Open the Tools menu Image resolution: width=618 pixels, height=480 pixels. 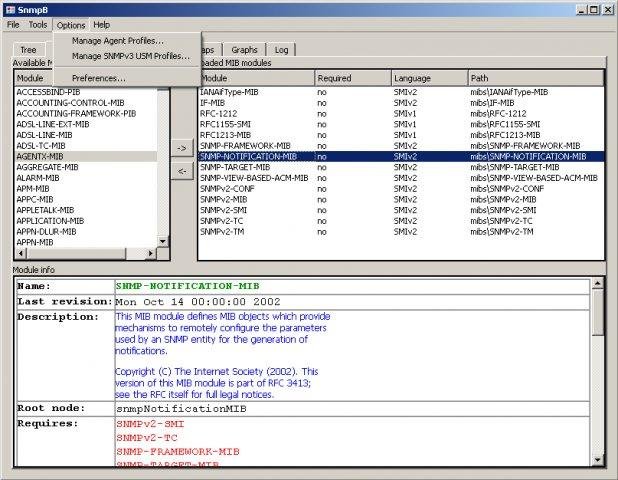(38, 24)
